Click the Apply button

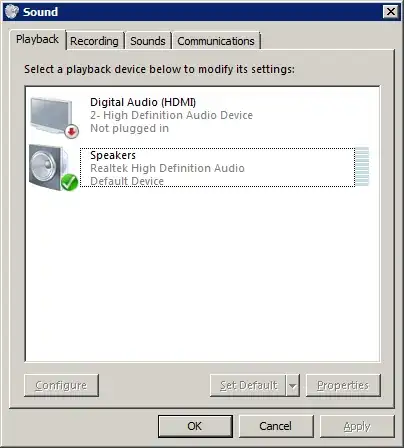(357, 426)
